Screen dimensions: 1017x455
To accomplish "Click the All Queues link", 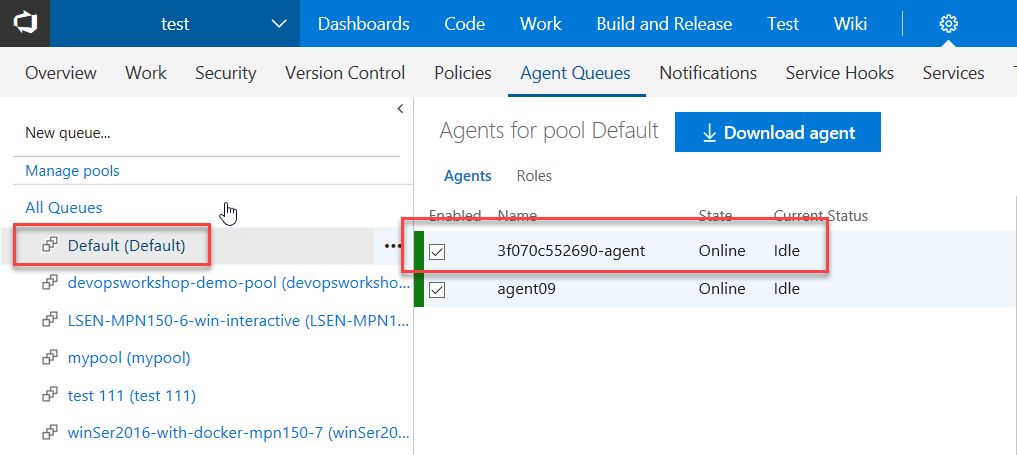I will [64, 208].
